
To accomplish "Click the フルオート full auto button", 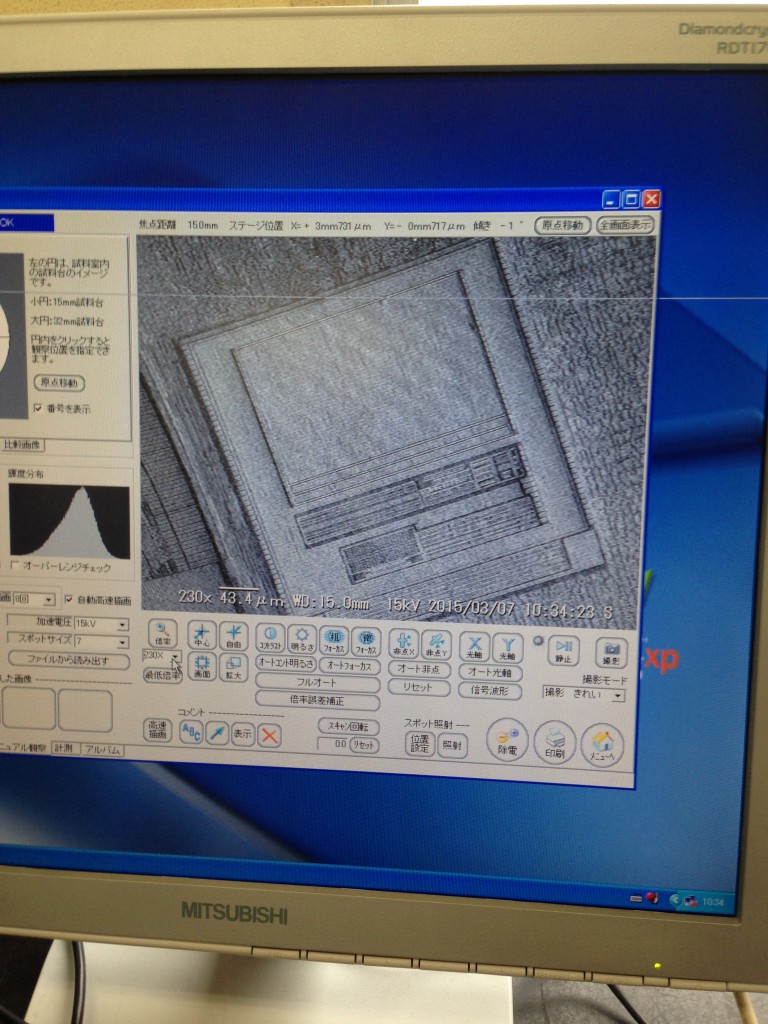I will pyautogui.click(x=317, y=682).
